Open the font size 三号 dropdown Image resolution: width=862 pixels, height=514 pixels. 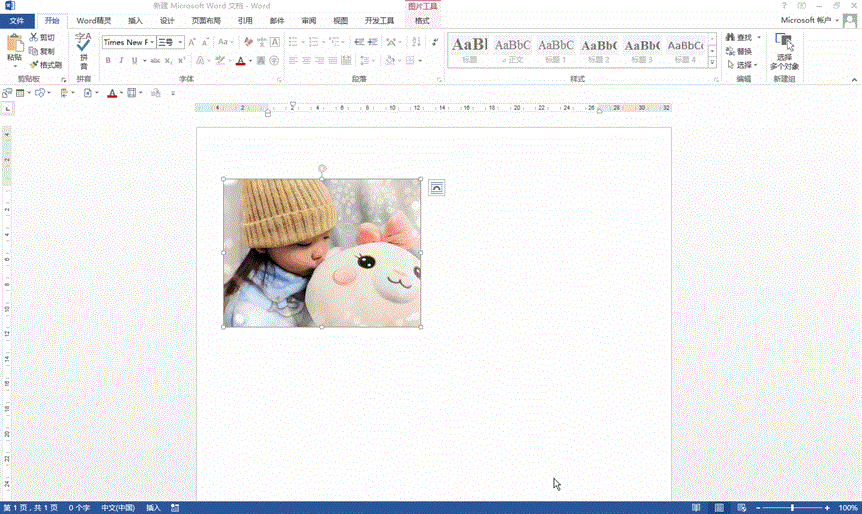[x=180, y=42]
